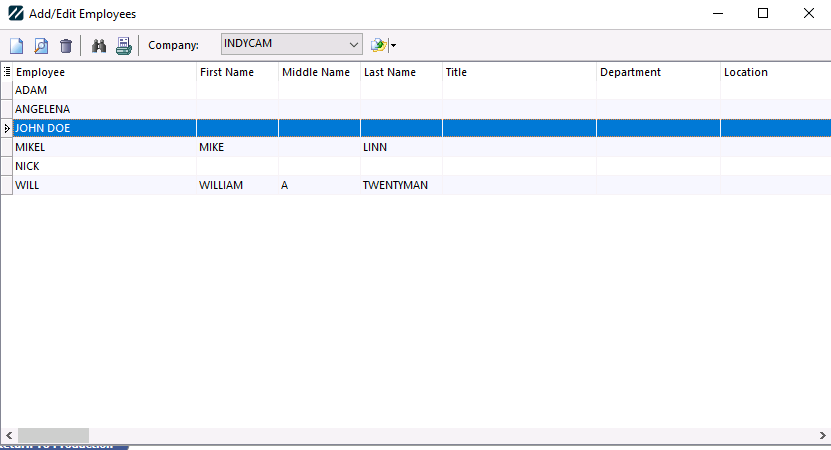831x450 pixels.
Task: Click the app logo in title bar
Action: click(x=16, y=14)
